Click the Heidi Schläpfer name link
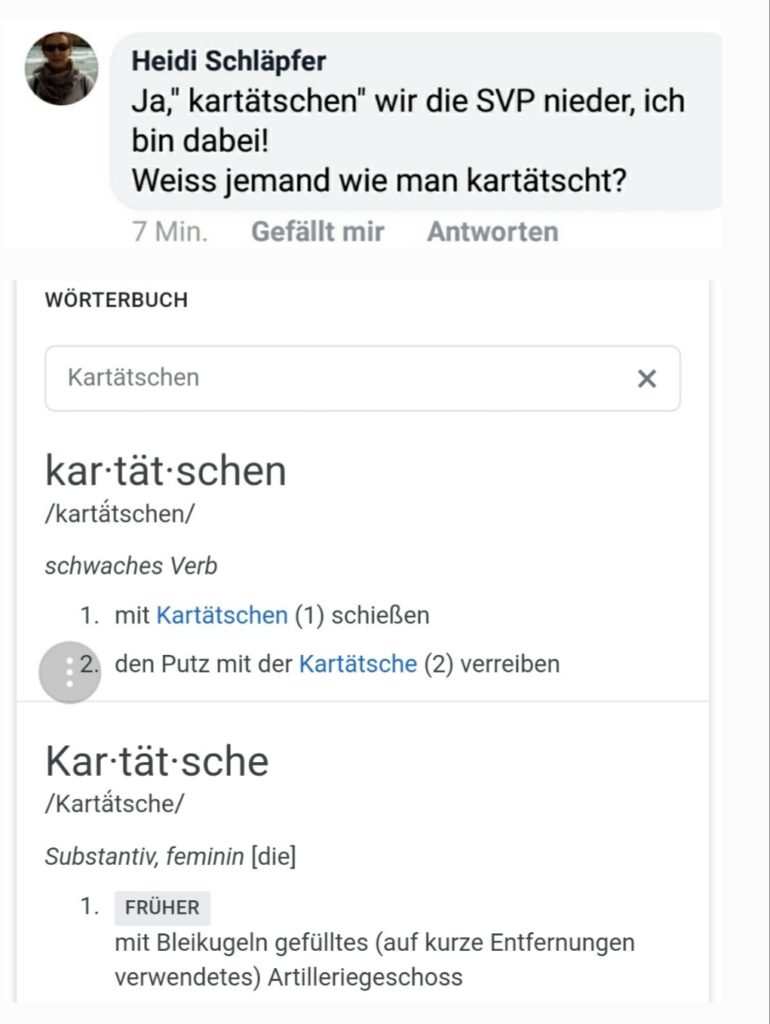770x1024 pixels. (229, 61)
